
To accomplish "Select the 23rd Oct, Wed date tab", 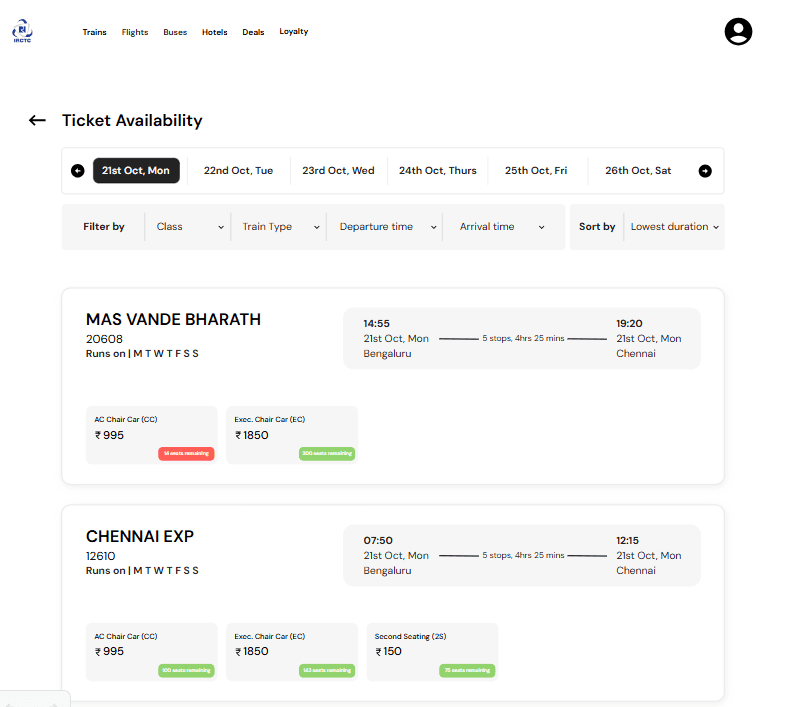I will click(x=338, y=170).
